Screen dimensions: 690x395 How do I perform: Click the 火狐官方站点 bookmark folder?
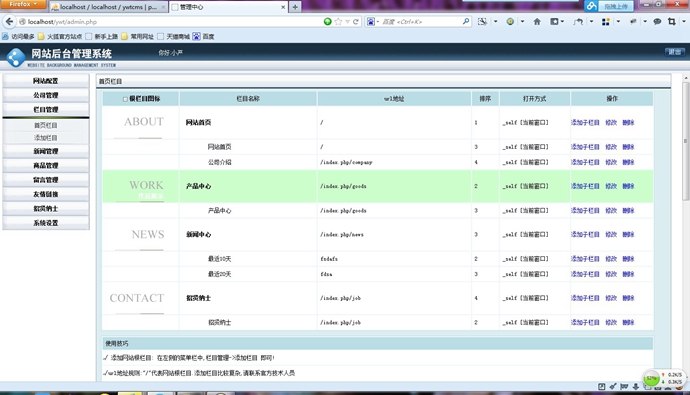(x=60, y=37)
